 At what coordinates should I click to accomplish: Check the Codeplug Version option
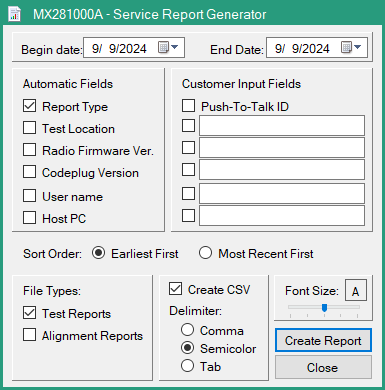(x=30, y=172)
